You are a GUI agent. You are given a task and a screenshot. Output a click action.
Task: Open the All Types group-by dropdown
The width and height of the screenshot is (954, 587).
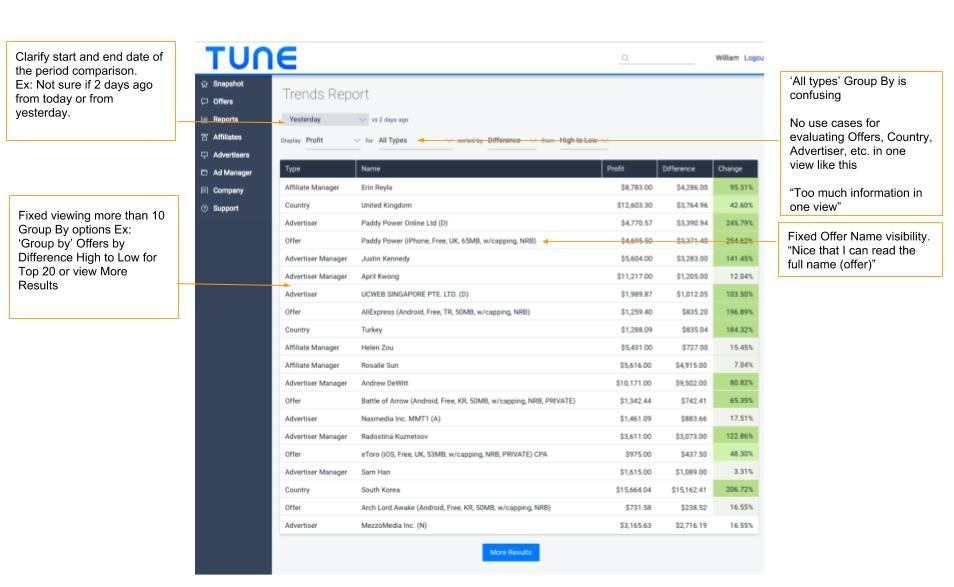[x=416, y=141]
